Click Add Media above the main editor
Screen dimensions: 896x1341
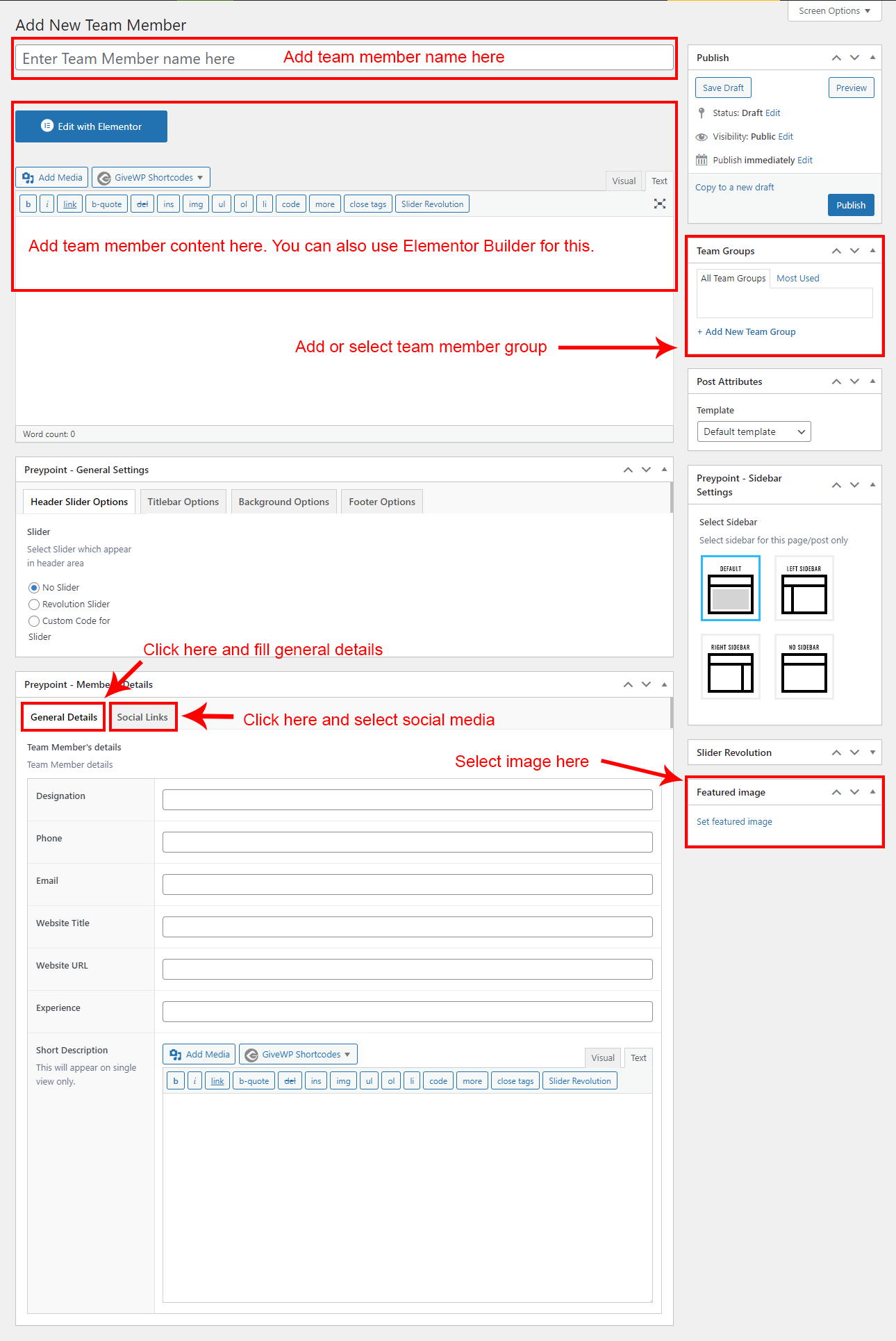pyautogui.click(x=52, y=177)
